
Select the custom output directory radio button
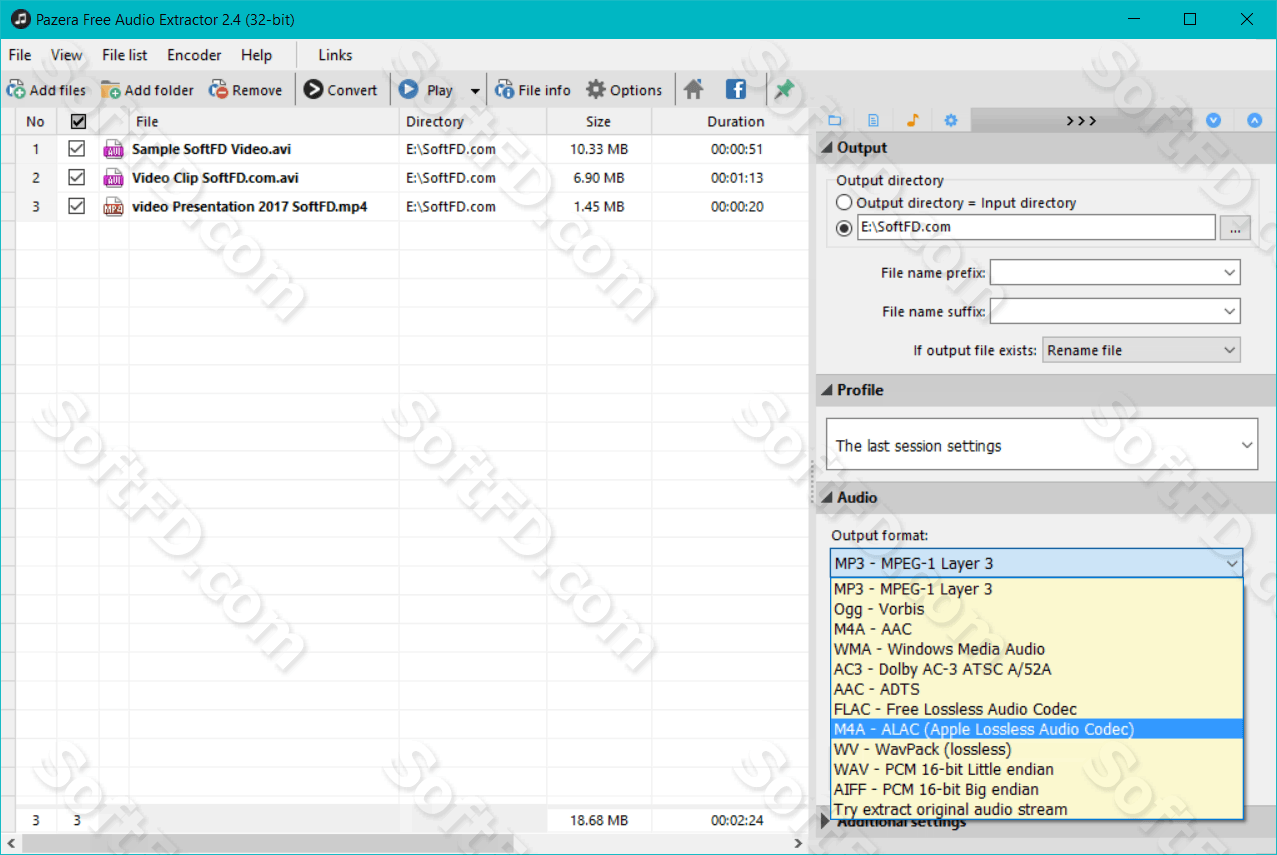coord(845,228)
